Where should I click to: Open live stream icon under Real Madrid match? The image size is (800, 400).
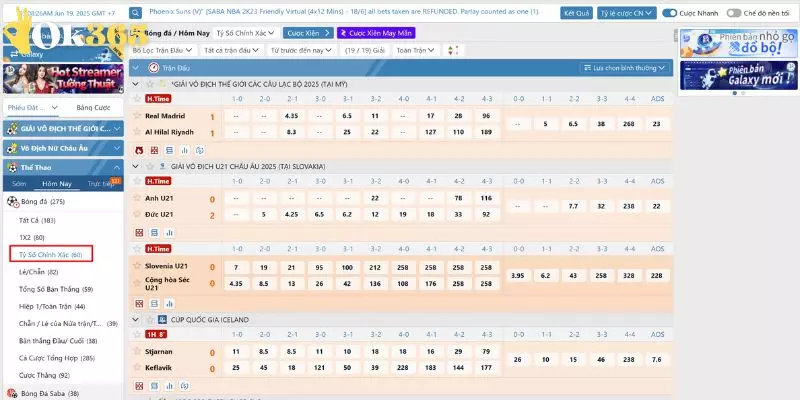pyautogui.click(x=139, y=150)
